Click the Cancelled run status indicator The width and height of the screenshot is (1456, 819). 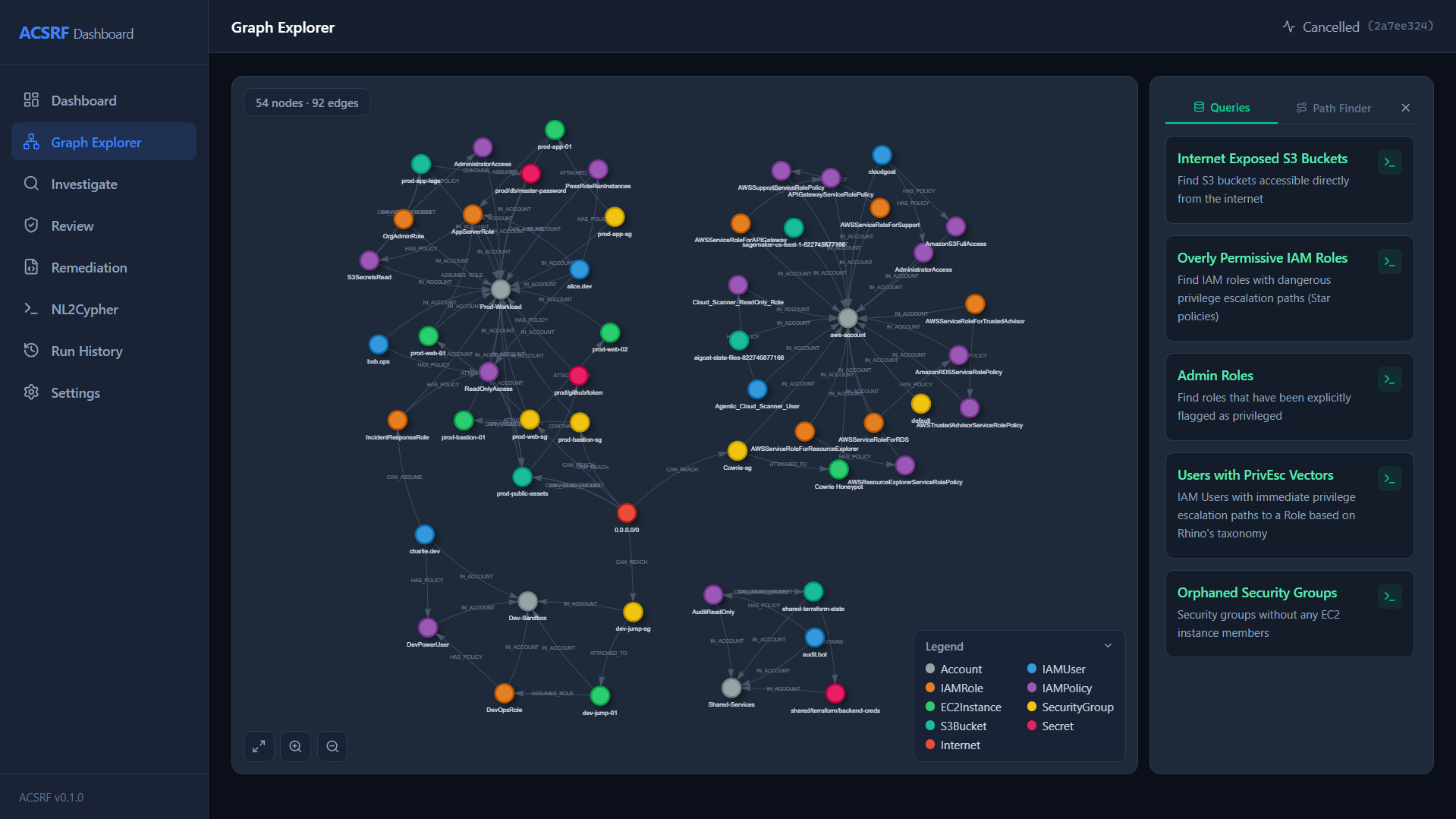(1357, 27)
